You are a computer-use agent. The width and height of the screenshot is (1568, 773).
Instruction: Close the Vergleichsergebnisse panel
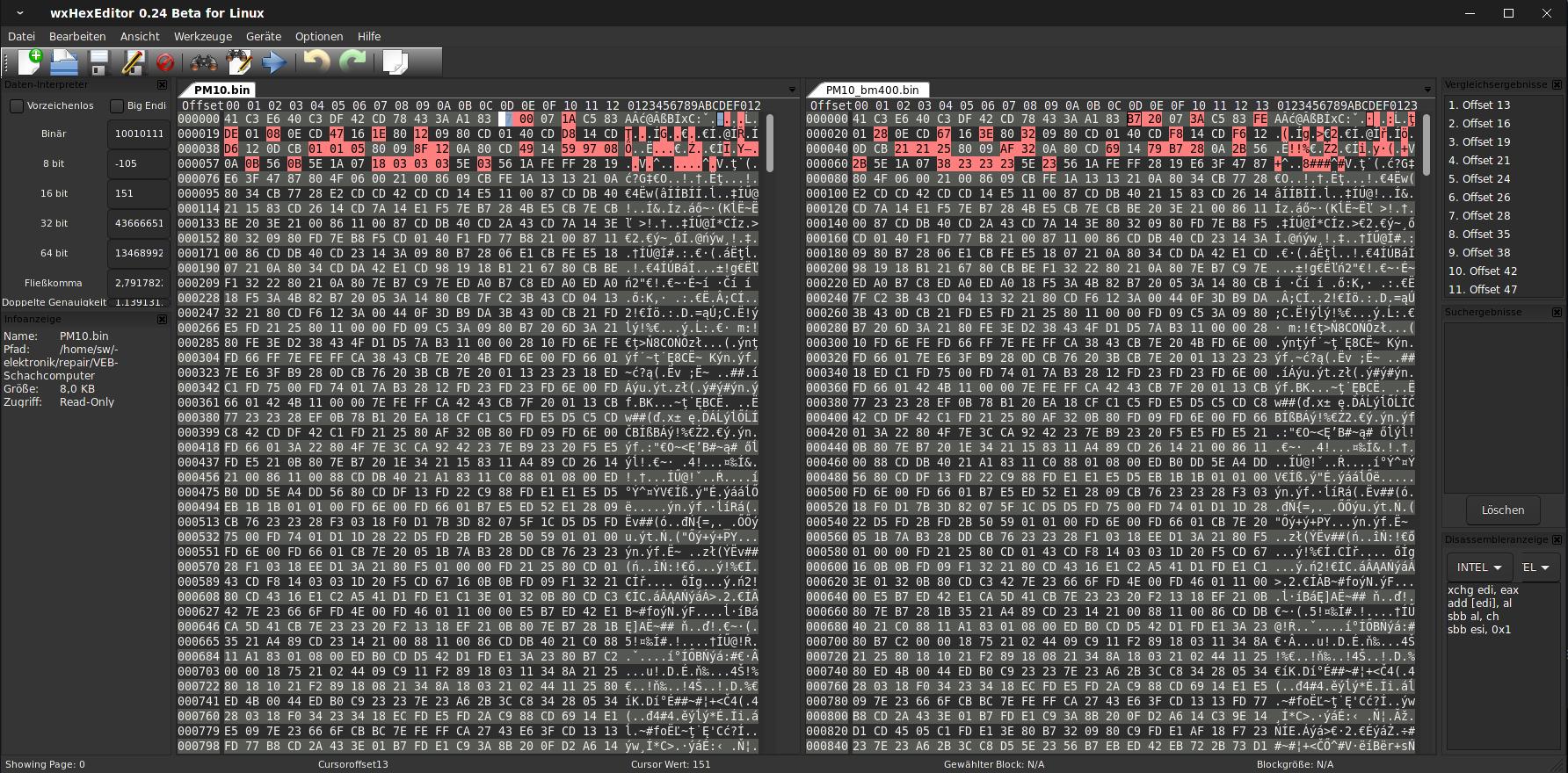pos(1557,85)
